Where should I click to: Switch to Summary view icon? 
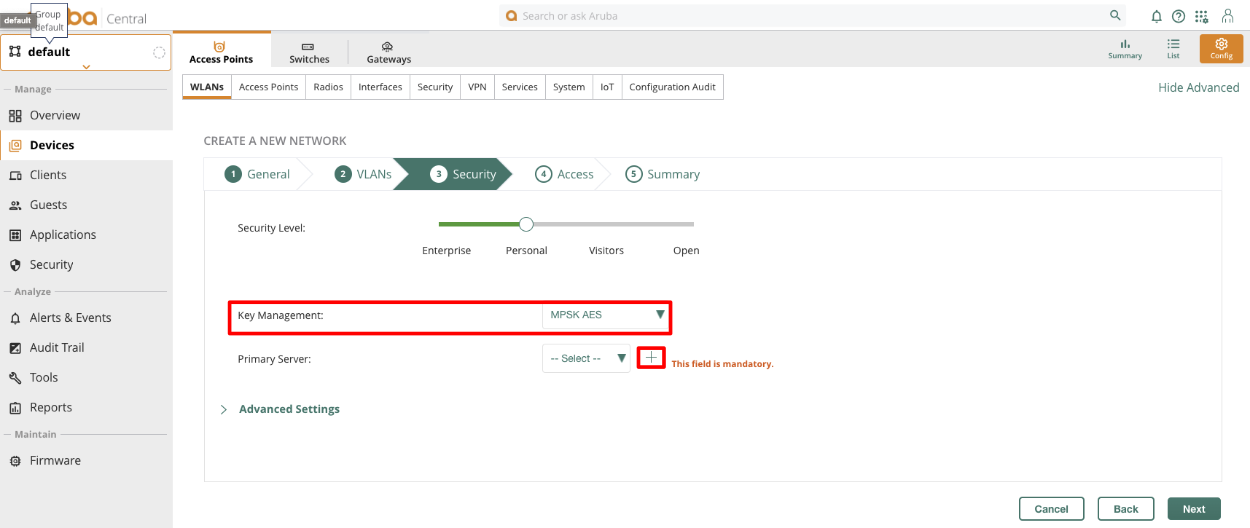point(1125,49)
